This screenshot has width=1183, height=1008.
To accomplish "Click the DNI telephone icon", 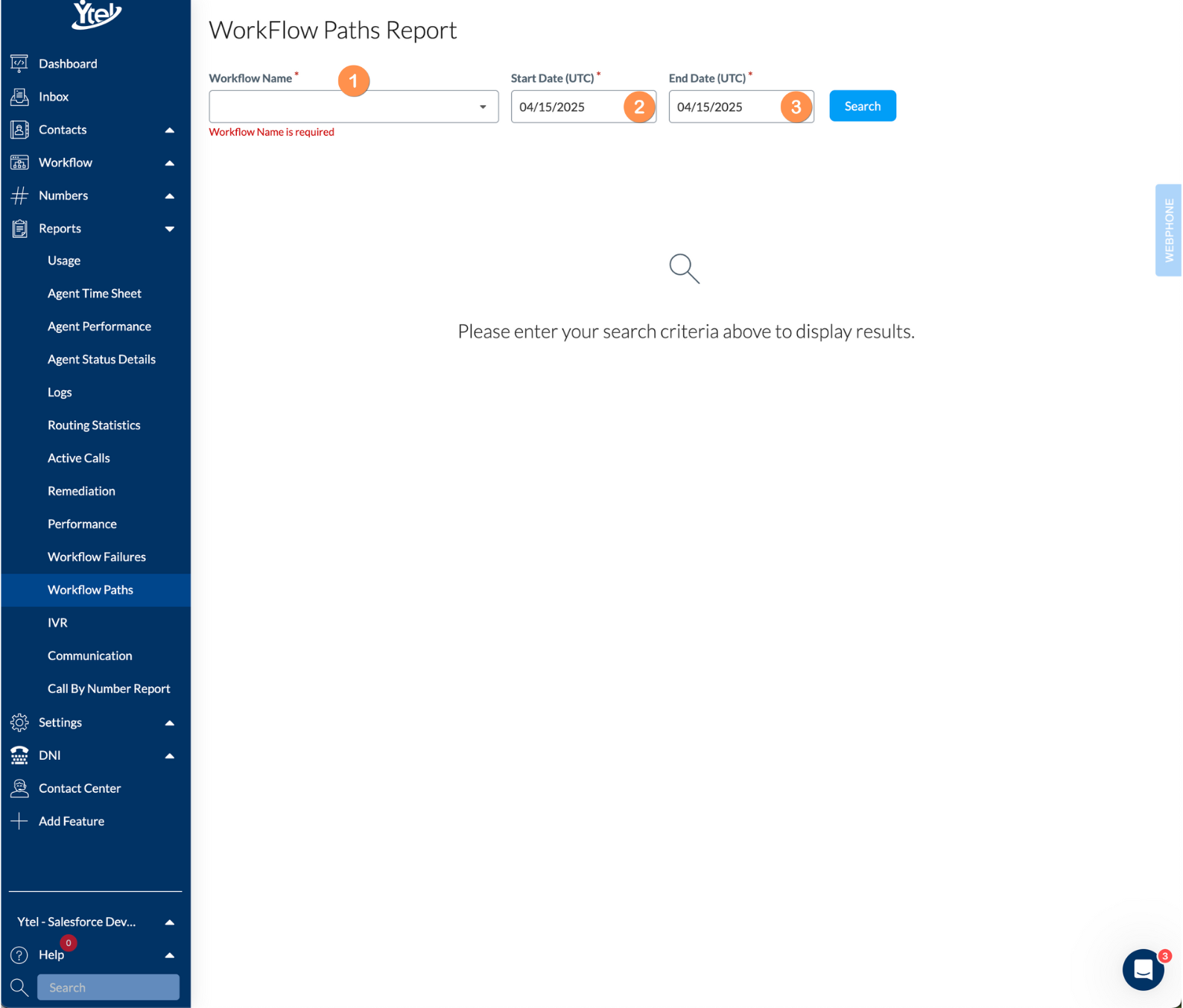I will coord(19,755).
